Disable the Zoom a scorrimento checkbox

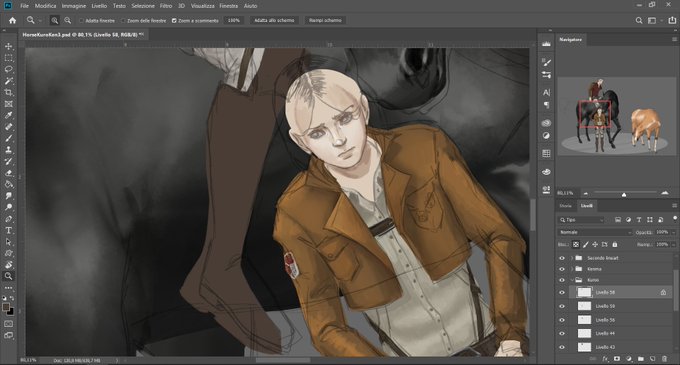pos(174,20)
